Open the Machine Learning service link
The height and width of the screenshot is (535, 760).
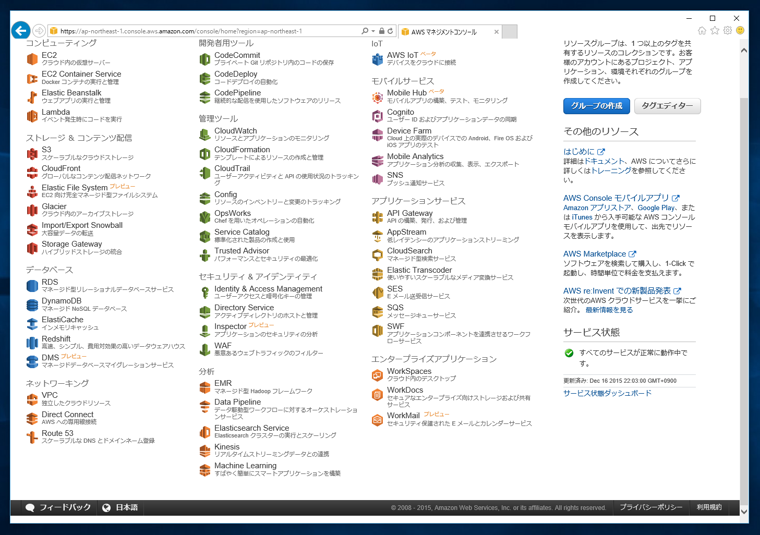click(245, 466)
